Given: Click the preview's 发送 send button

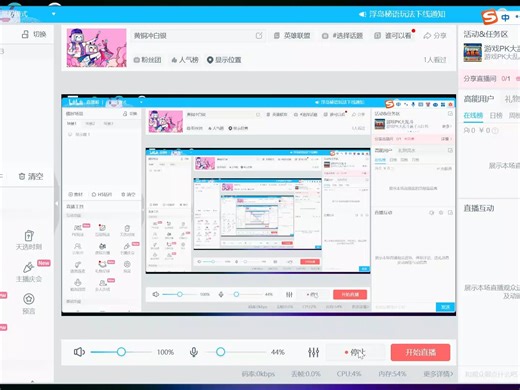Looking at the screenshot, I should pyautogui.click(x=445, y=307).
